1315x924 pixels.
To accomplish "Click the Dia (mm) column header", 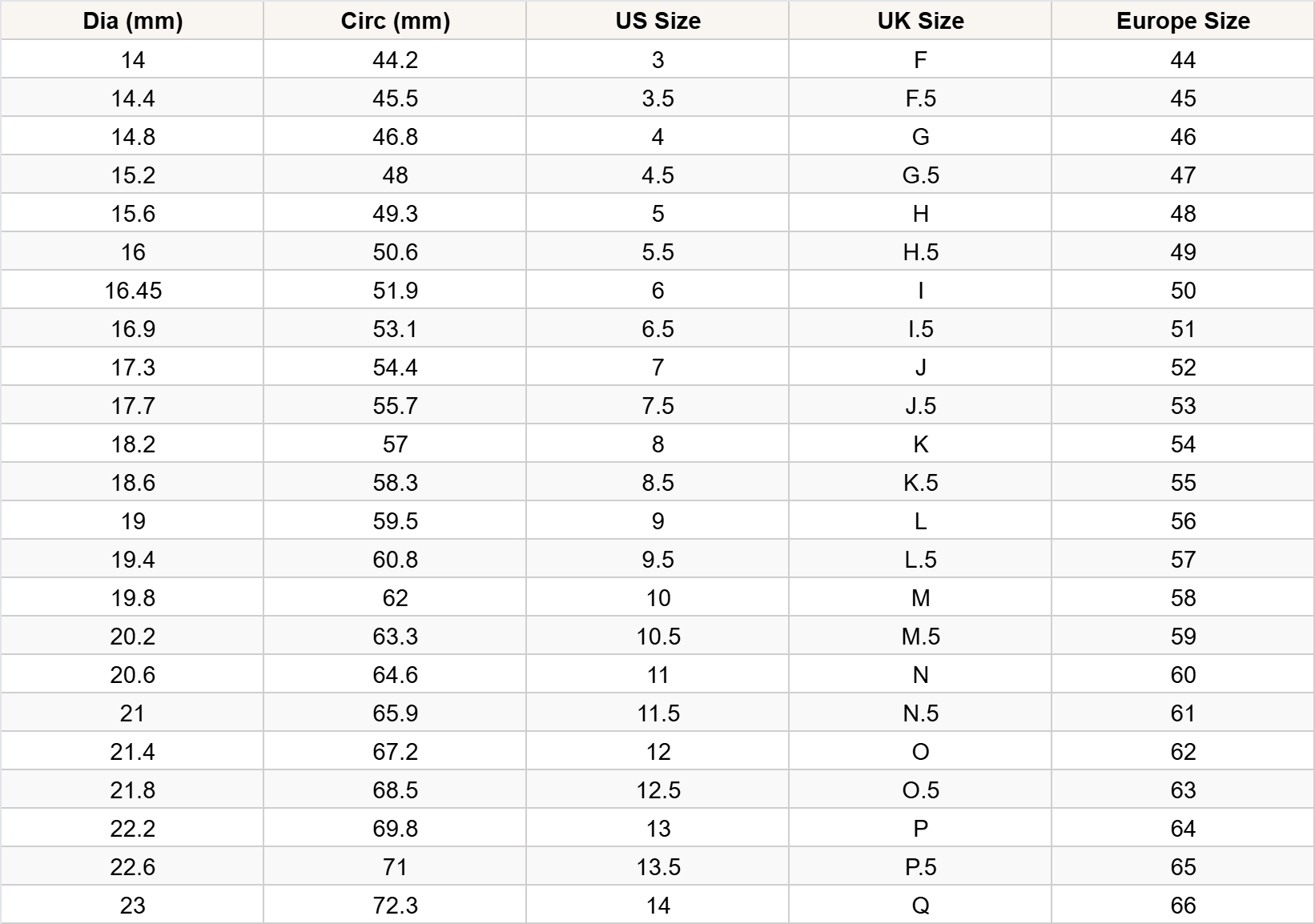I will pos(132,21).
